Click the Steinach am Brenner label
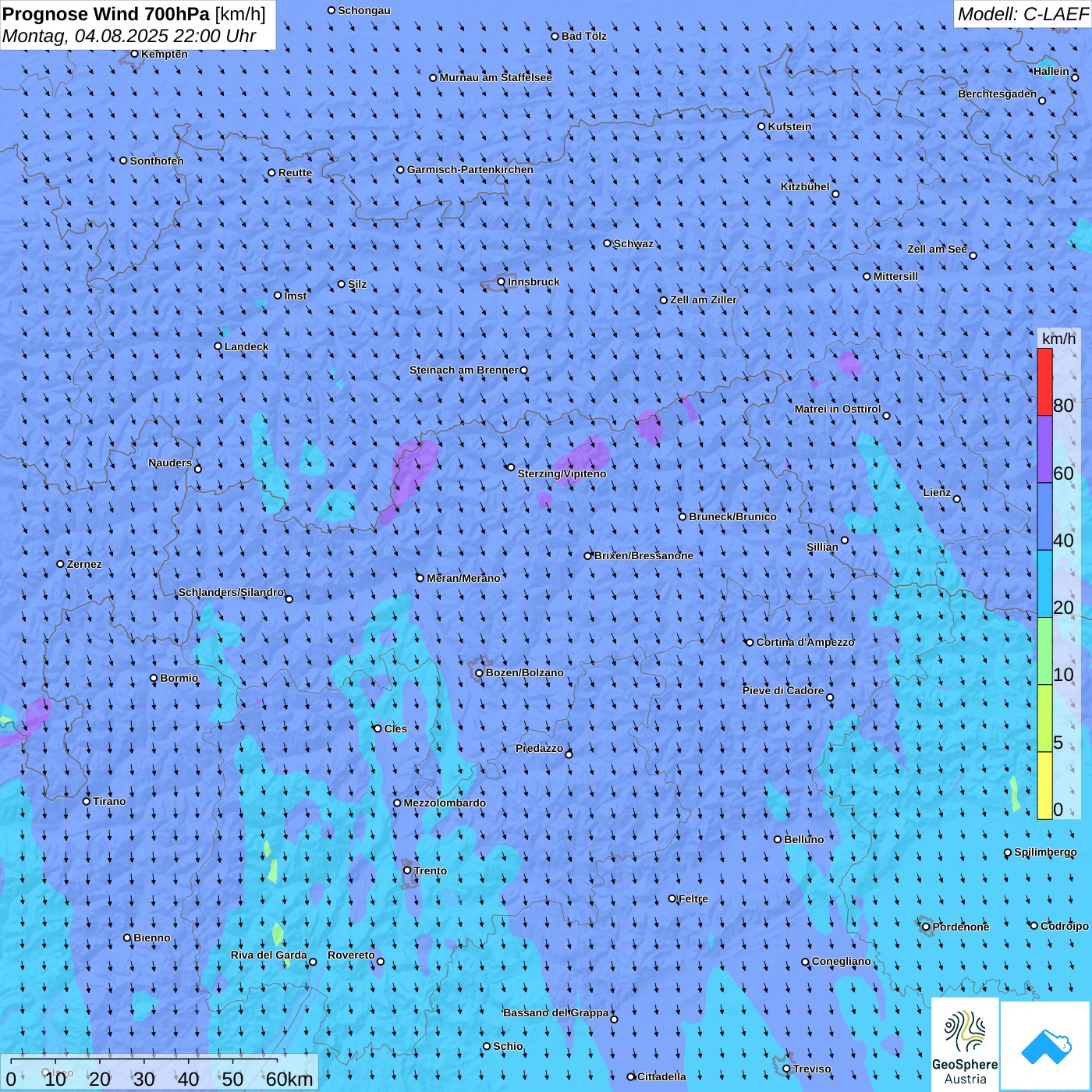1092x1092 pixels. pos(463,370)
